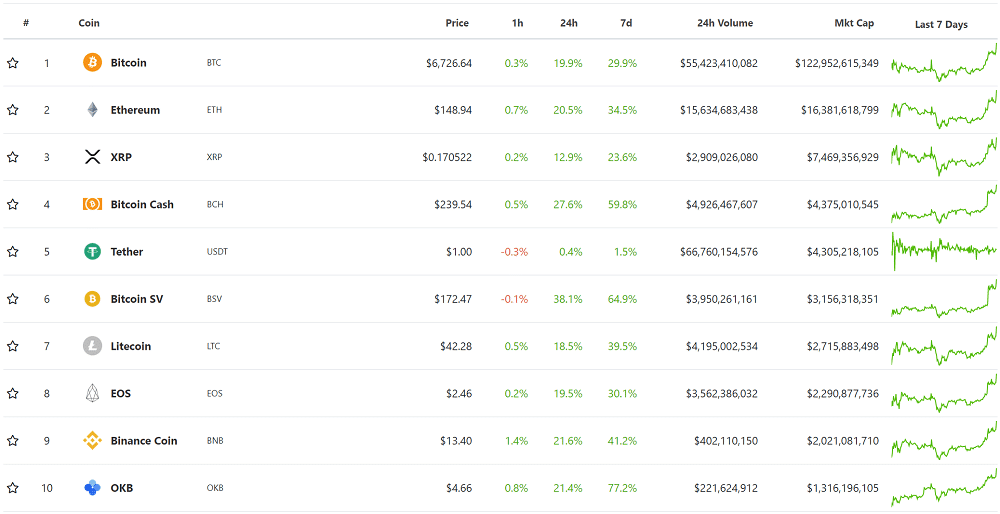Open Ethereum's 7-day sparkline chart

[x=944, y=110]
